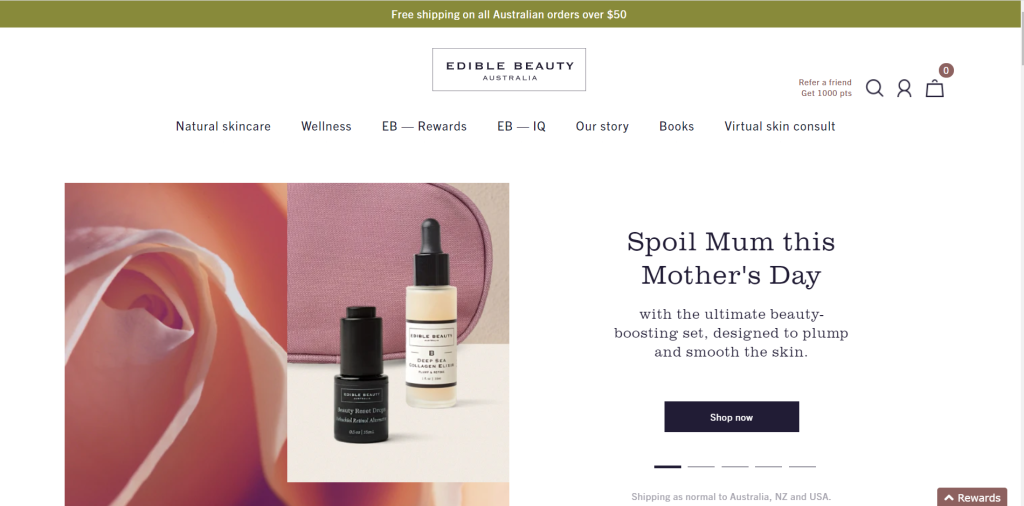Open the EB — IQ menu item
Image resolution: width=1024 pixels, height=506 pixels.
coord(521,127)
